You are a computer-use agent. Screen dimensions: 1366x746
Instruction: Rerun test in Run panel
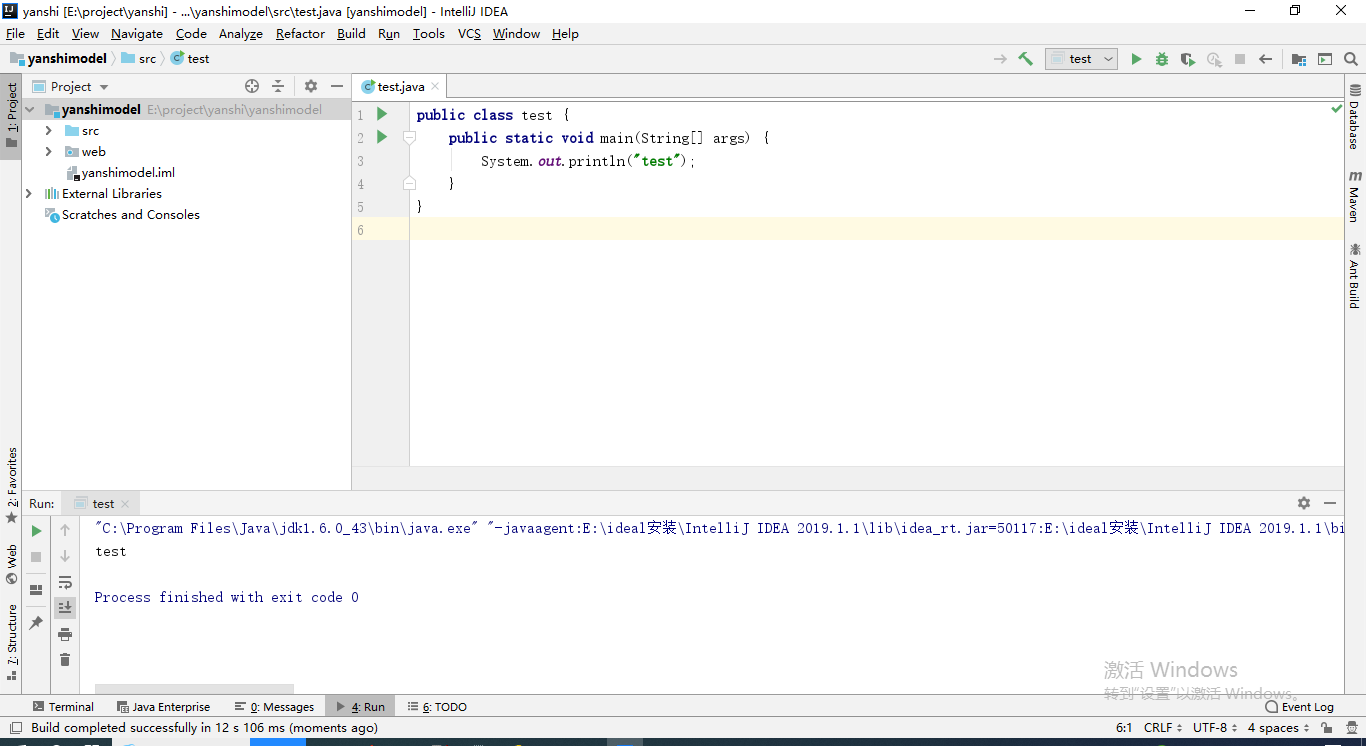pos(36,531)
